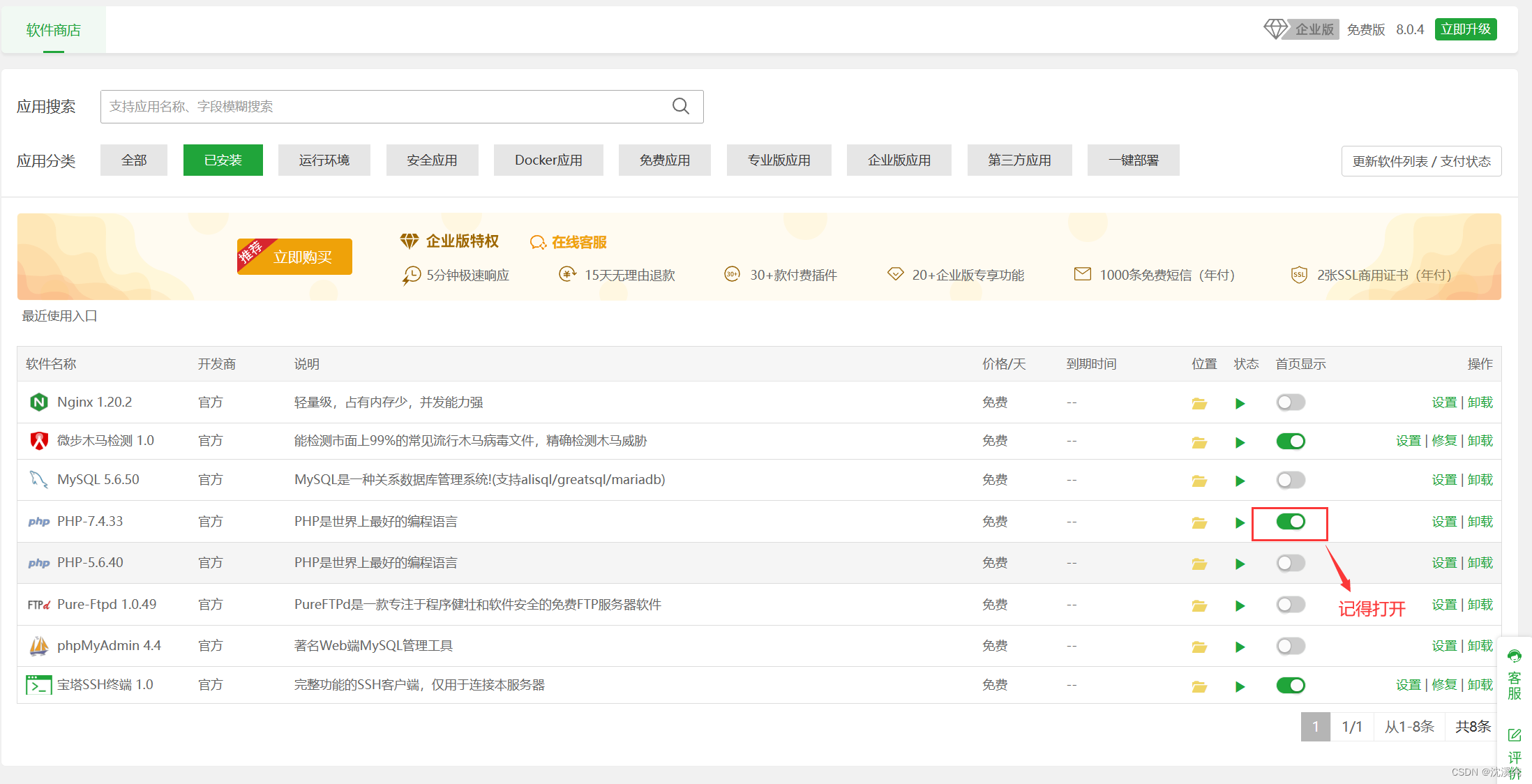The height and width of the screenshot is (784, 1532).
Task: Open PHP-7.4.33 folder location icon
Action: pos(1199,522)
